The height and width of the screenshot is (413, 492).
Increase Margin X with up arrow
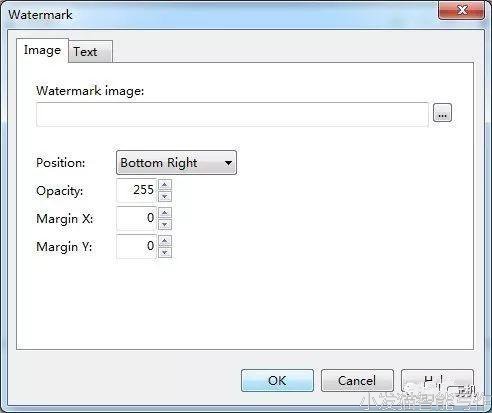pos(165,212)
